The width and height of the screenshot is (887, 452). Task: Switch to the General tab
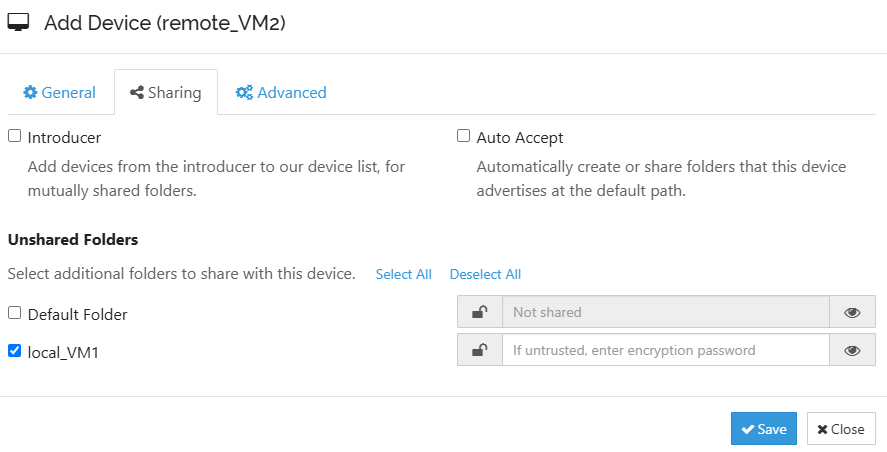click(x=59, y=93)
